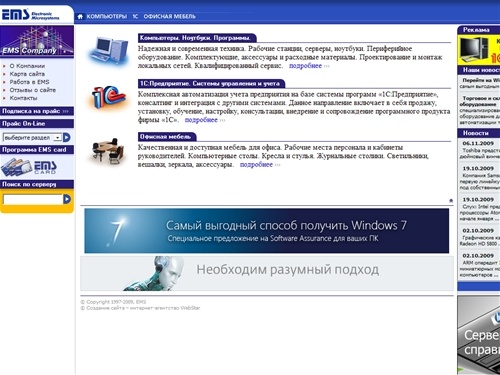The width and height of the screenshot is (500, 375).
Task: Click Программа EMS card header
Action: click(x=37, y=150)
